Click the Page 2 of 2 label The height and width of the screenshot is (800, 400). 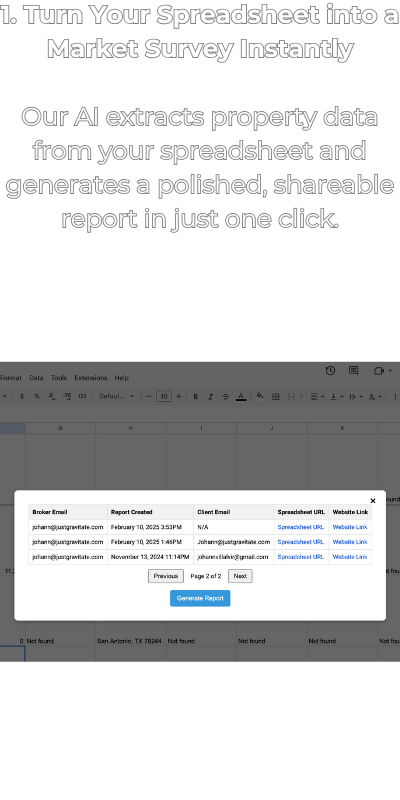pos(206,576)
